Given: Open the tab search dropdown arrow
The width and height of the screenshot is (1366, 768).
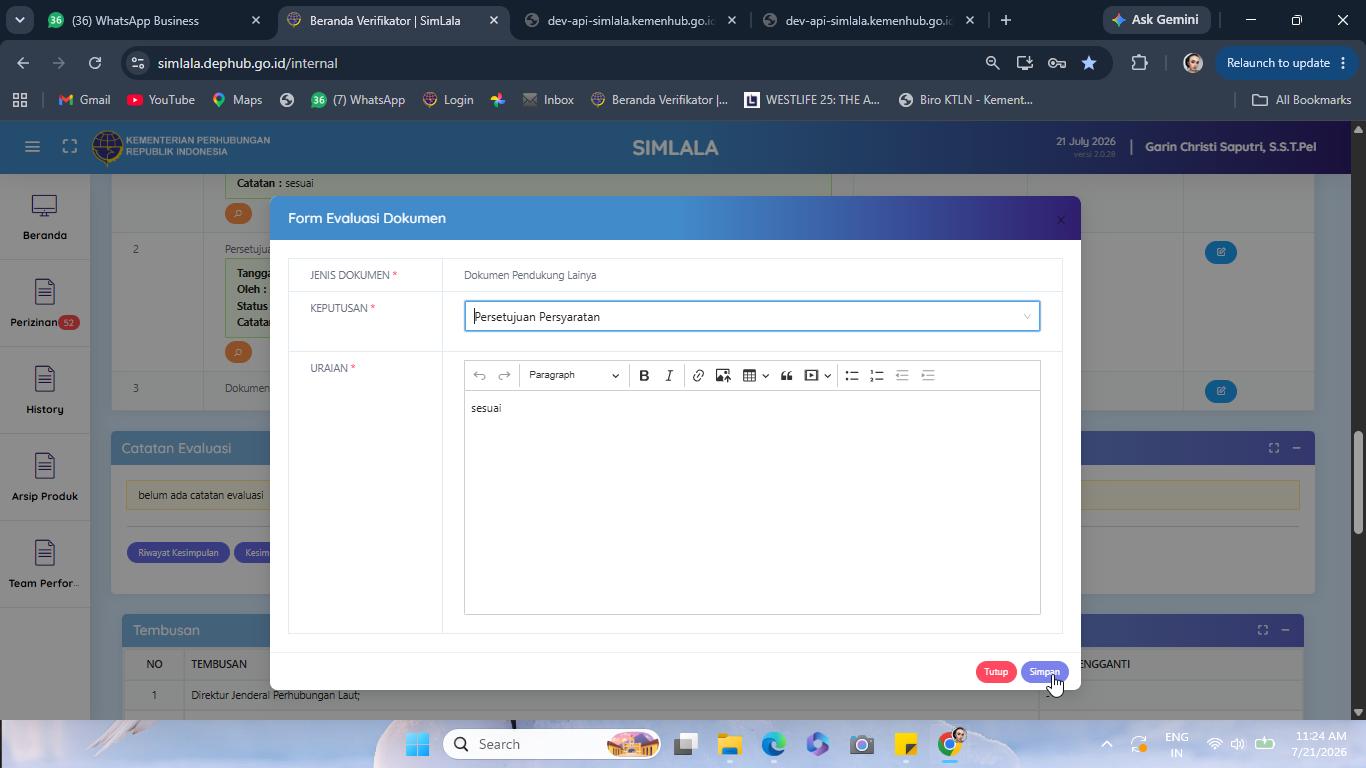Looking at the screenshot, I should 19,20.
